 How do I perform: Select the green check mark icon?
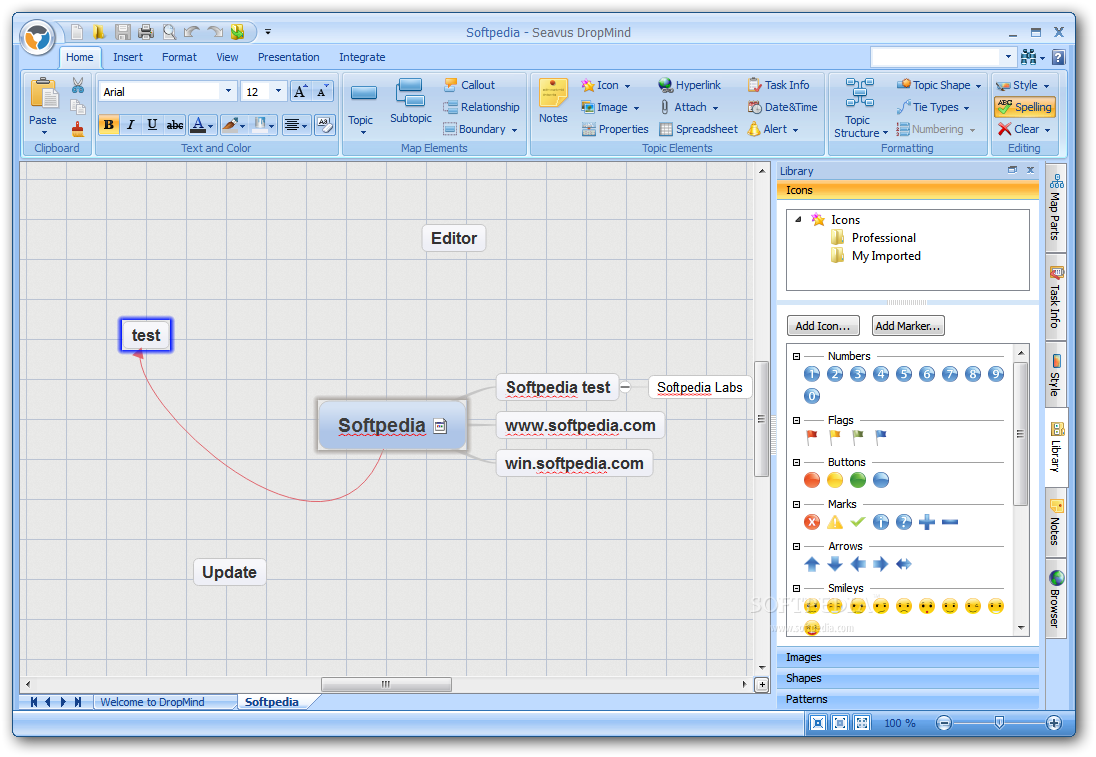coord(858,521)
